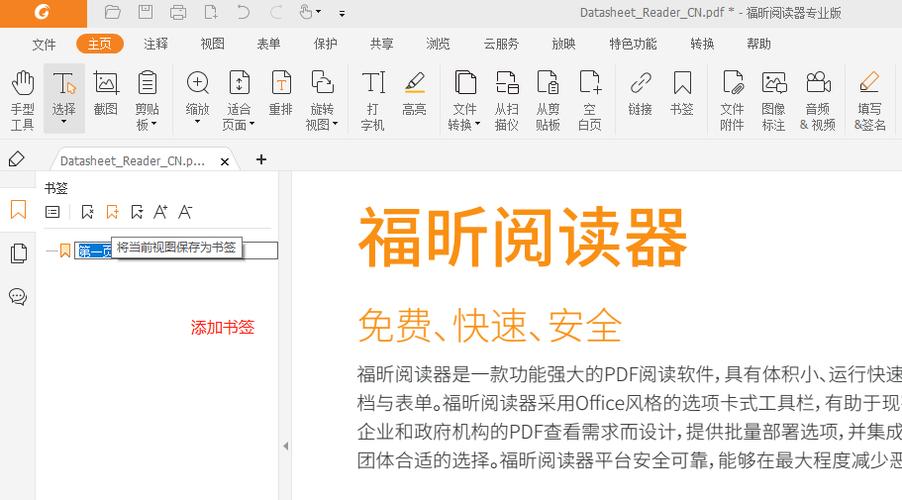
Task: Click the 重排 reflow button
Action: tap(281, 94)
